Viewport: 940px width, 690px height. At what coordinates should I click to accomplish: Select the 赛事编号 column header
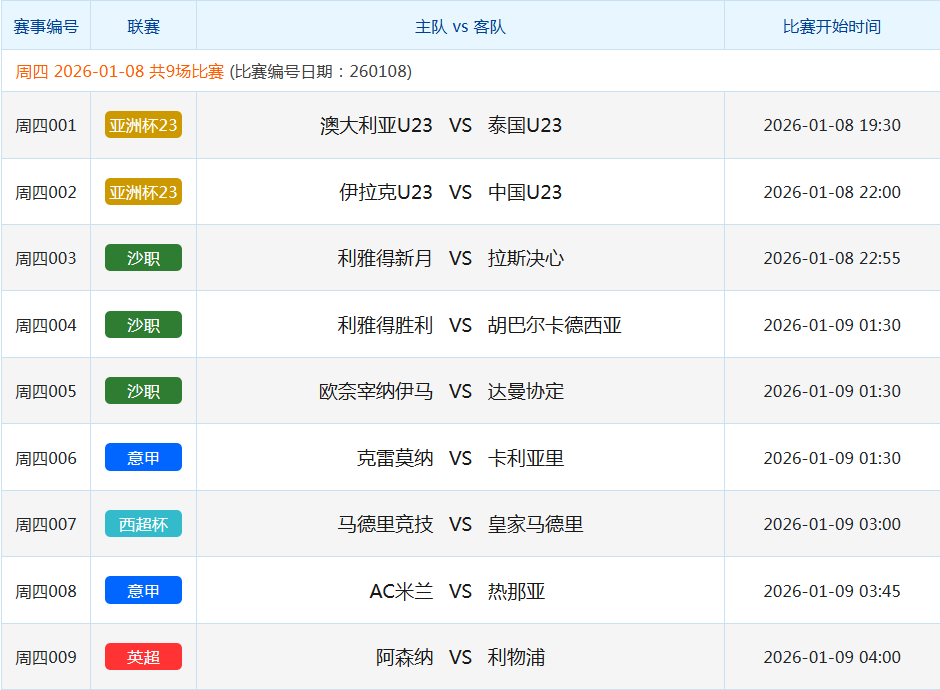point(45,26)
